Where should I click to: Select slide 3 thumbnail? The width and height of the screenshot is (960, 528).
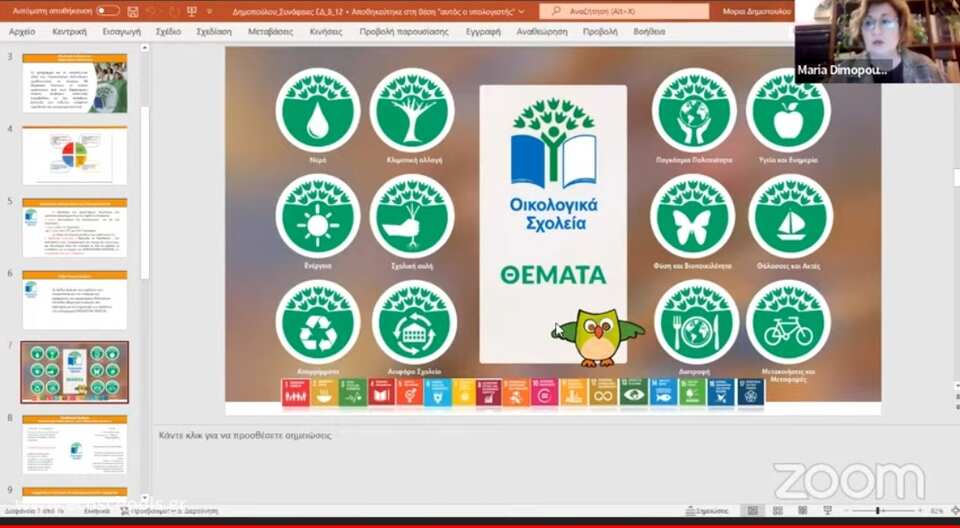[75, 83]
